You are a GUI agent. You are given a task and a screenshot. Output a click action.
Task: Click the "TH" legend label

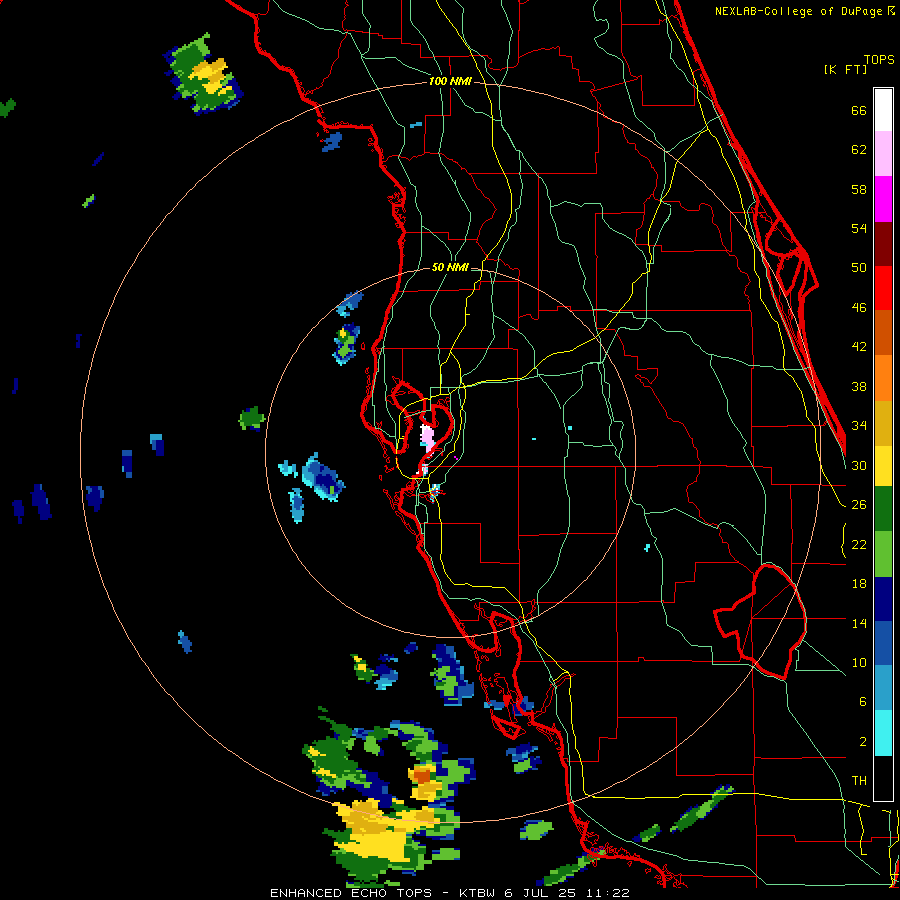(859, 781)
